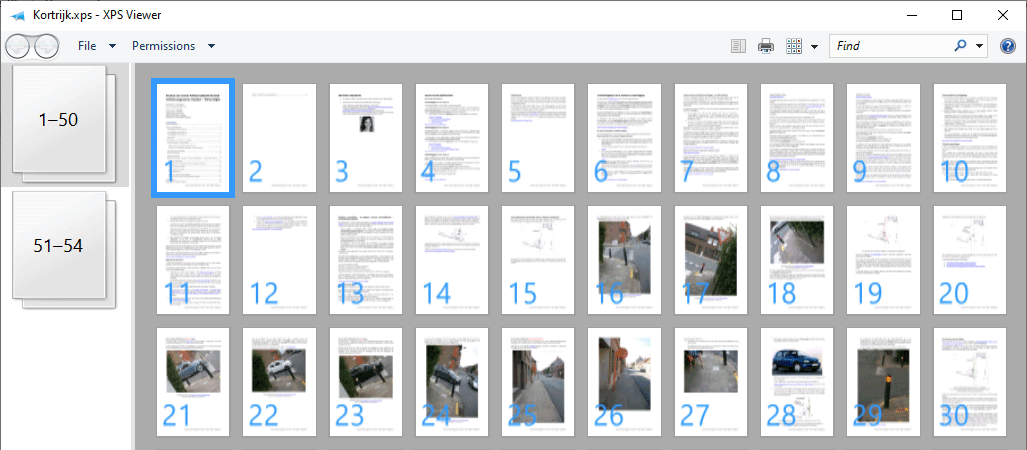Image resolution: width=1027 pixels, height=450 pixels.
Task: Open the view options arrow beside grid icon
Action: (814, 47)
